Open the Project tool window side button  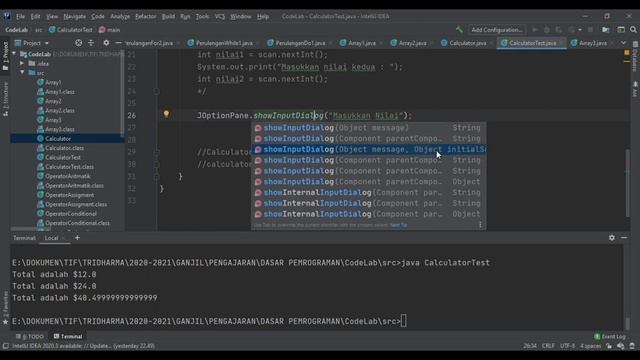pyautogui.click(x=5, y=56)
